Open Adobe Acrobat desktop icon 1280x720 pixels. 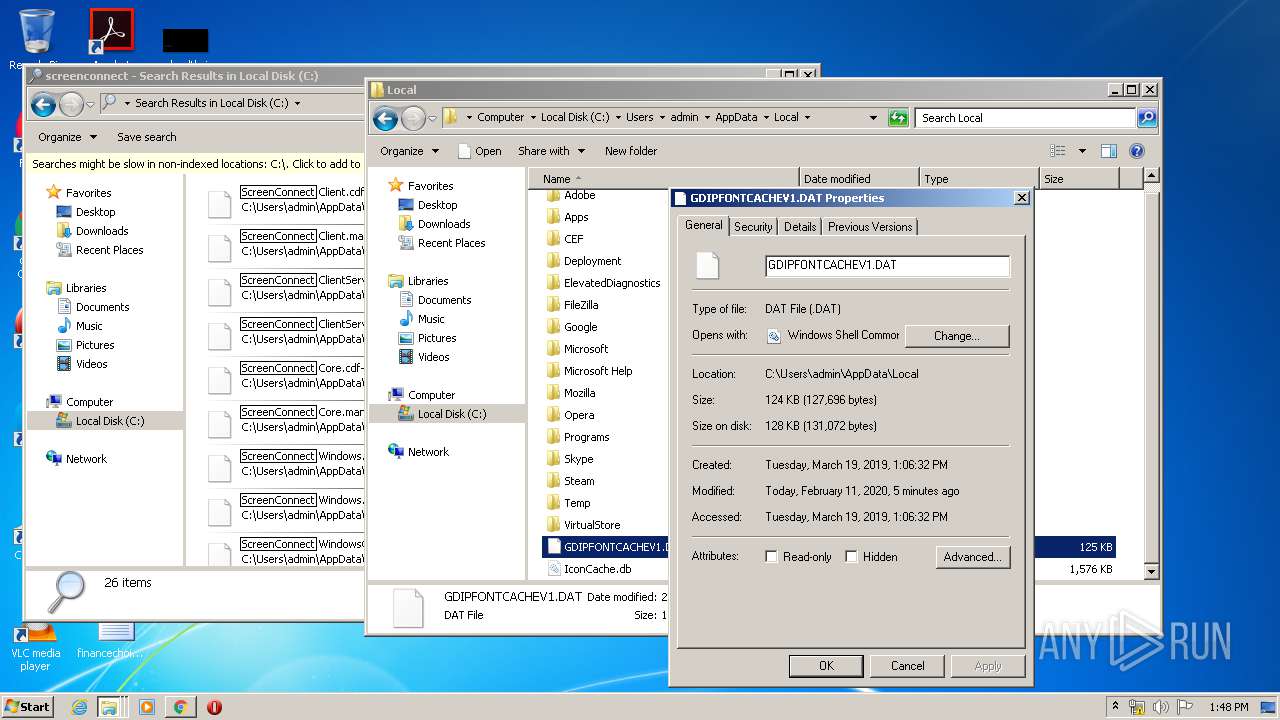click(x=111, y=31)
